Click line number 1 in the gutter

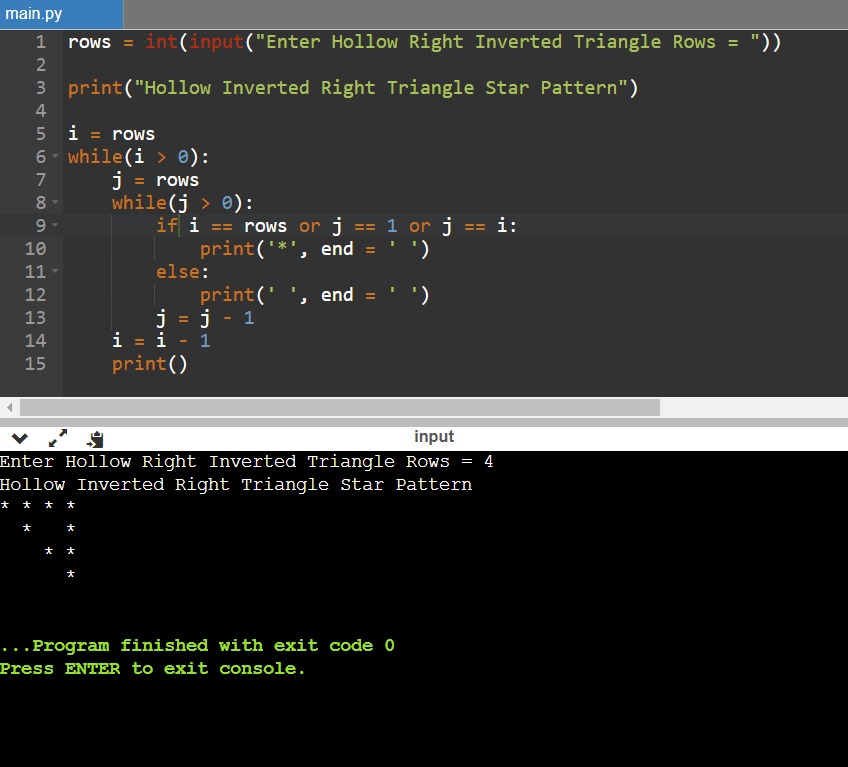tap(40, 42)
